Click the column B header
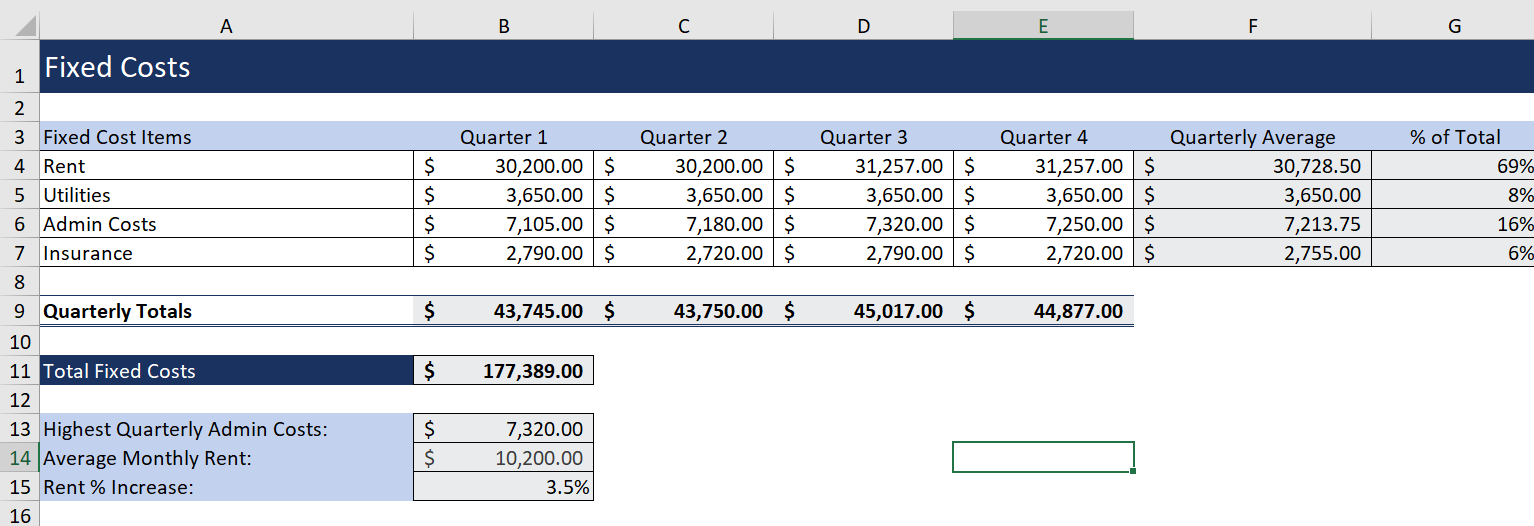The width and height of the screenshot is (1534, 526). [x=503, y=28]
